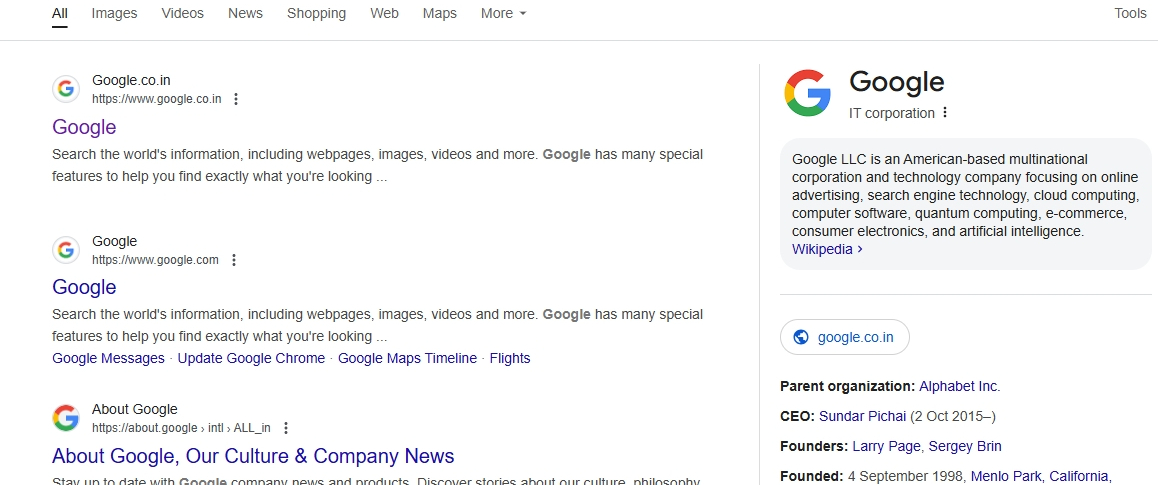Screen dimensions: 1158x485
Task: Click the About Google site name
Action: click(x=134, y=409)
